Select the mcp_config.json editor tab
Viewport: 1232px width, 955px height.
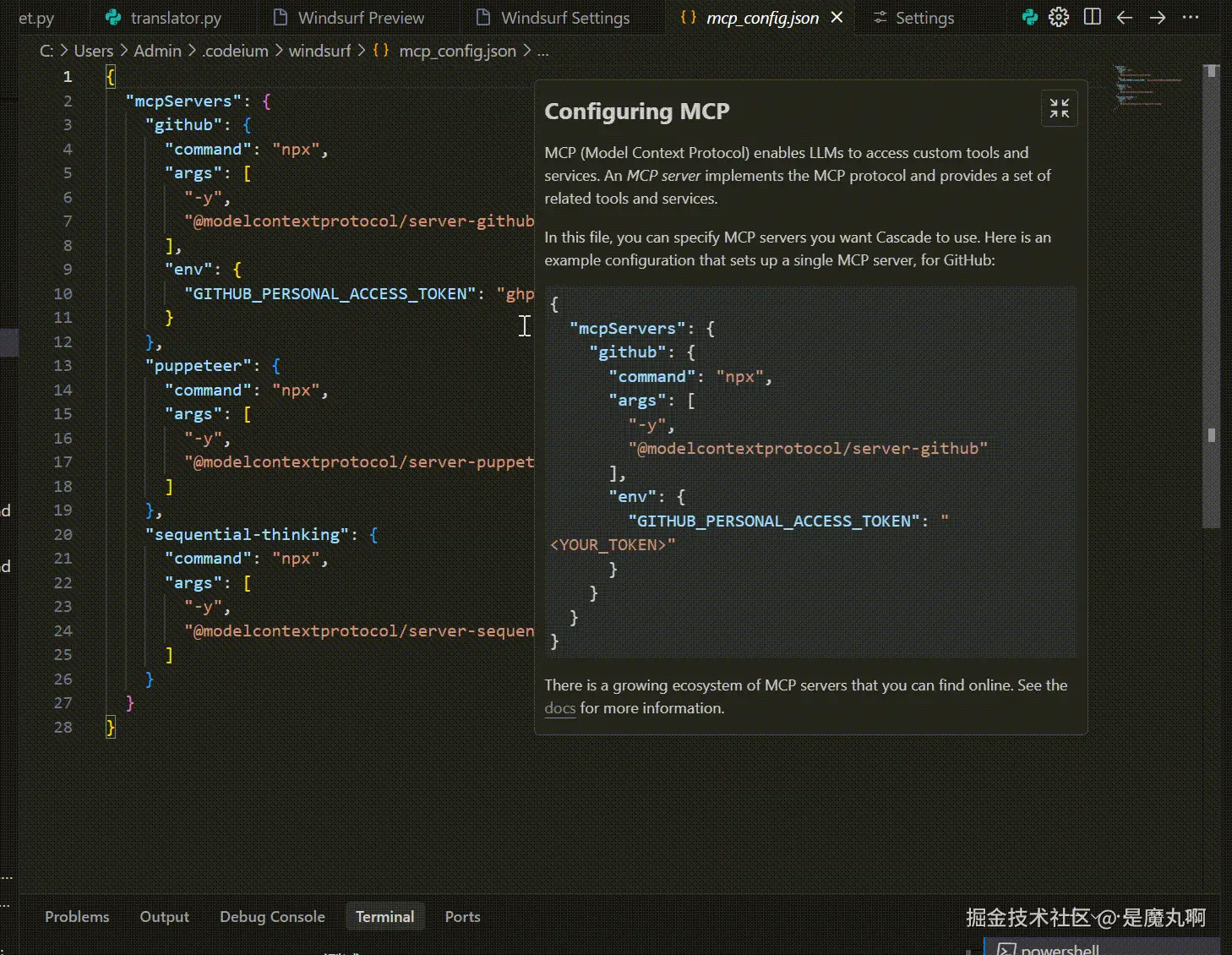762,18
